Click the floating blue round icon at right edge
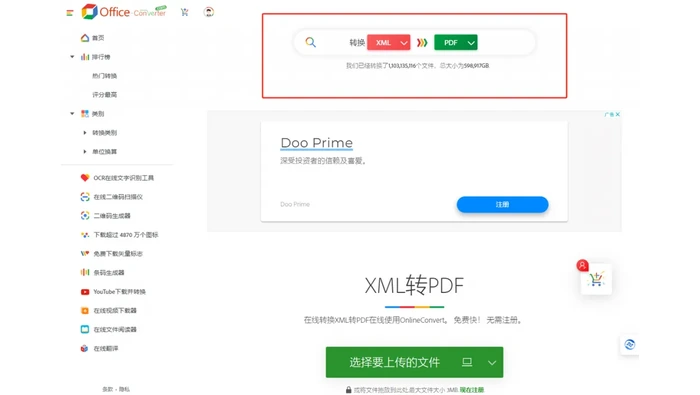This screenshot has width=700, height=395. point(629,345)
